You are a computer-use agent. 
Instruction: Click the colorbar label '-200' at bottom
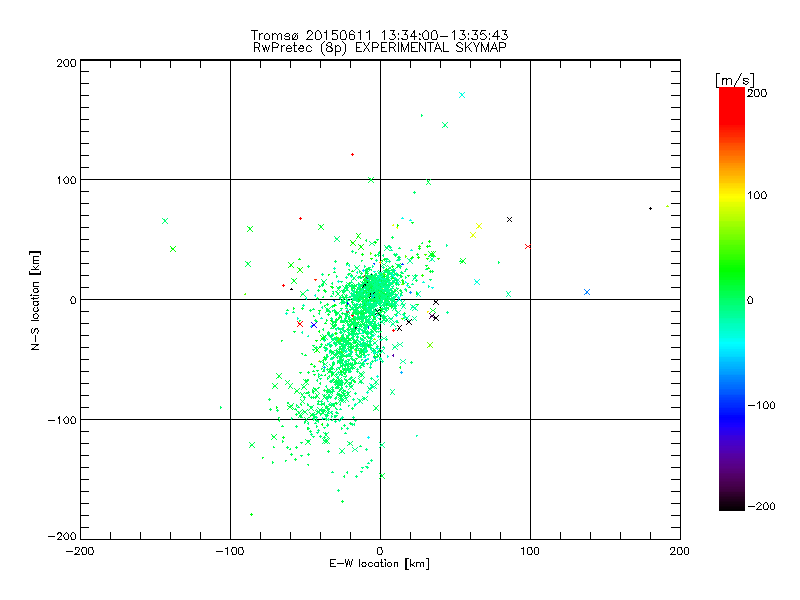coord(761,506)
